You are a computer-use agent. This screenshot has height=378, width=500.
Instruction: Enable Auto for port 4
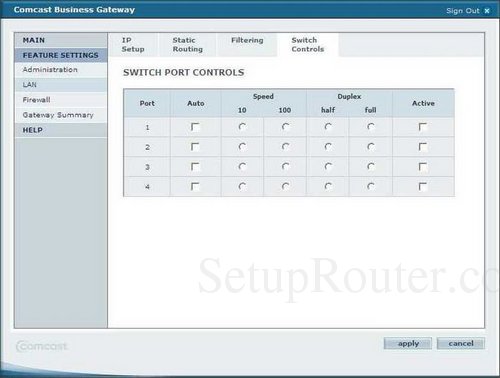(195, 186)
